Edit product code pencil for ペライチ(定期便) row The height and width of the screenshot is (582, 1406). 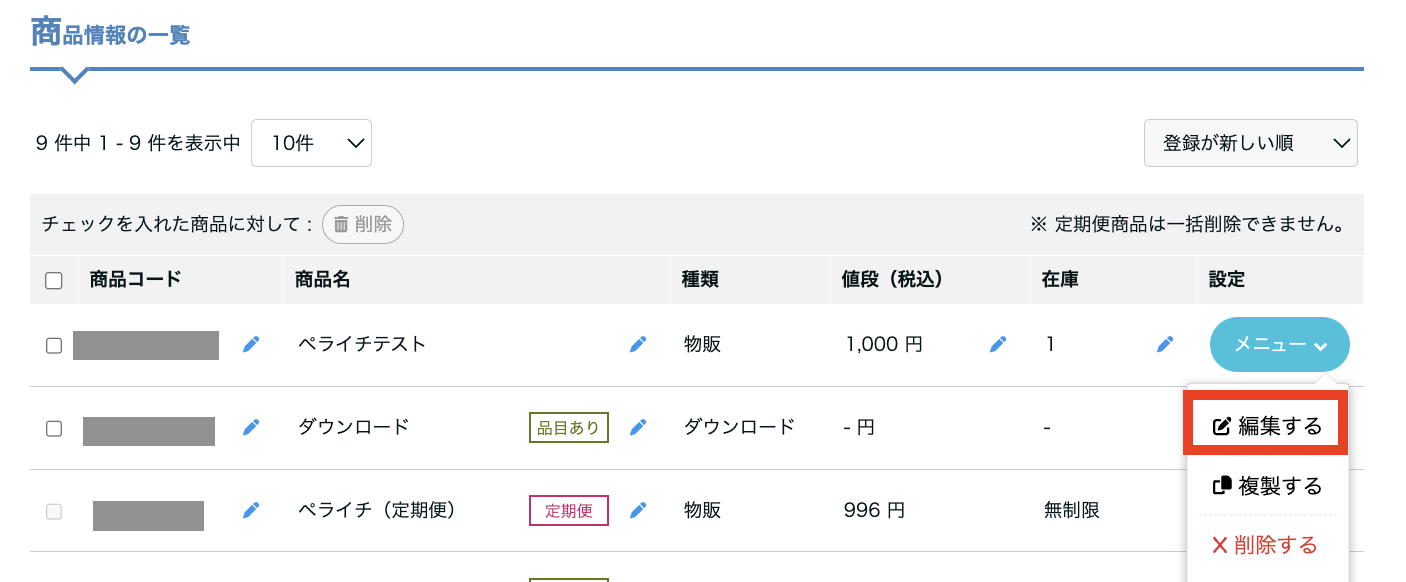[x=251, y=510]
